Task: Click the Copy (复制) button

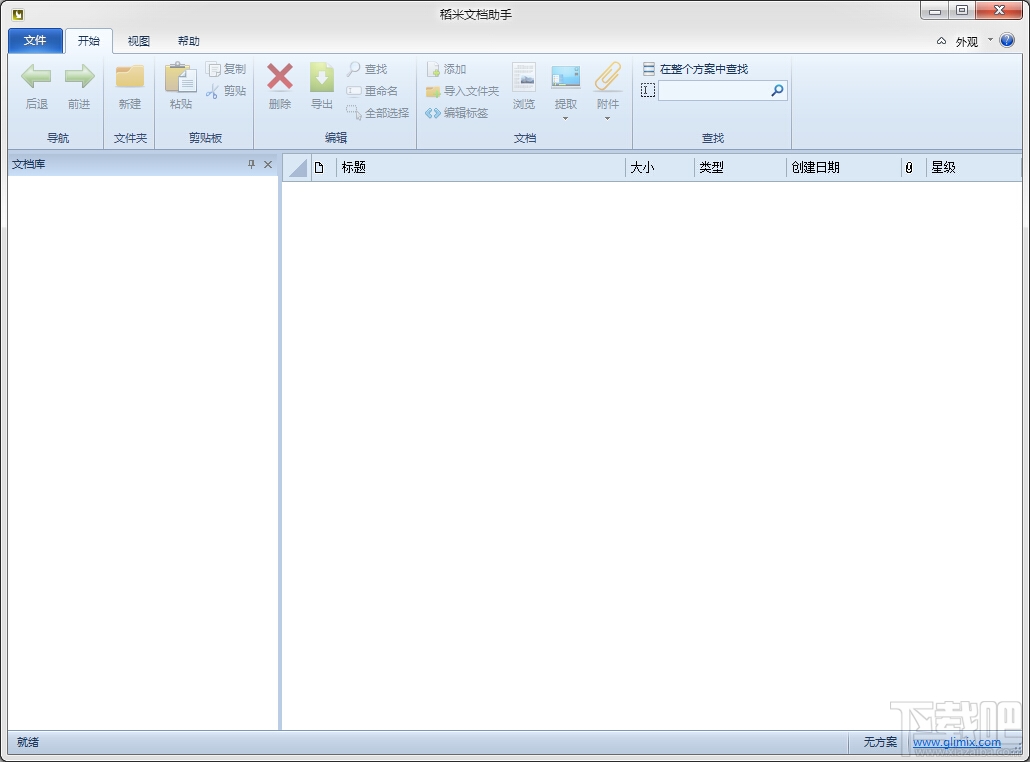Action: point(225,69)
